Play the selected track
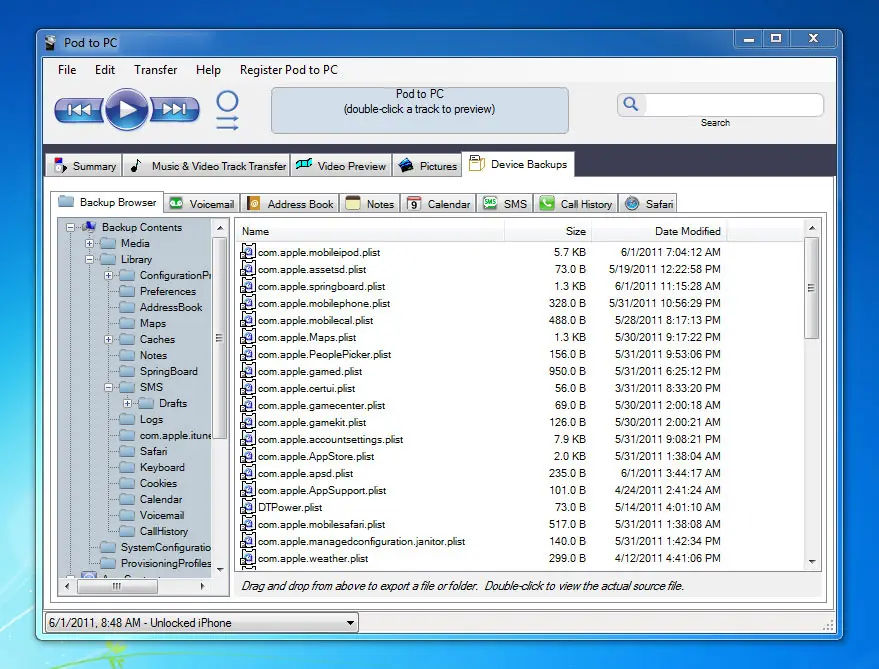The height and width of the screenshot is (669, 879). [127, 109]
